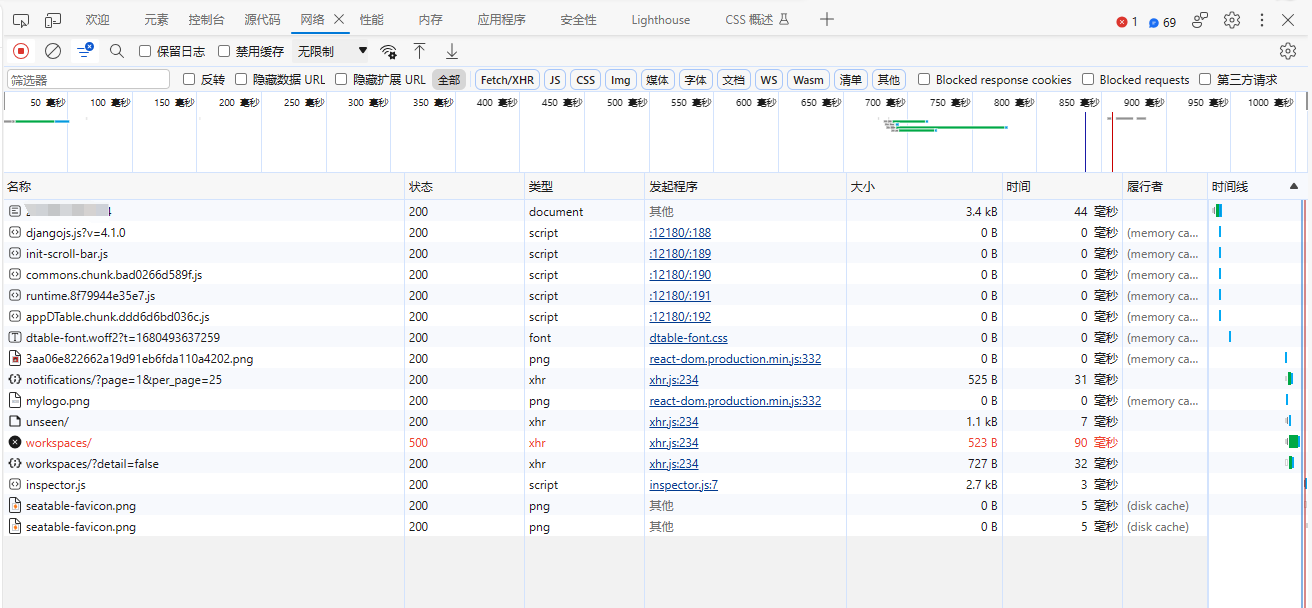Image resolution: width=1312 pixels, height=608 pixels.
Task: Enable the 禁用缓存 checkbox
Action: [224, 51]
